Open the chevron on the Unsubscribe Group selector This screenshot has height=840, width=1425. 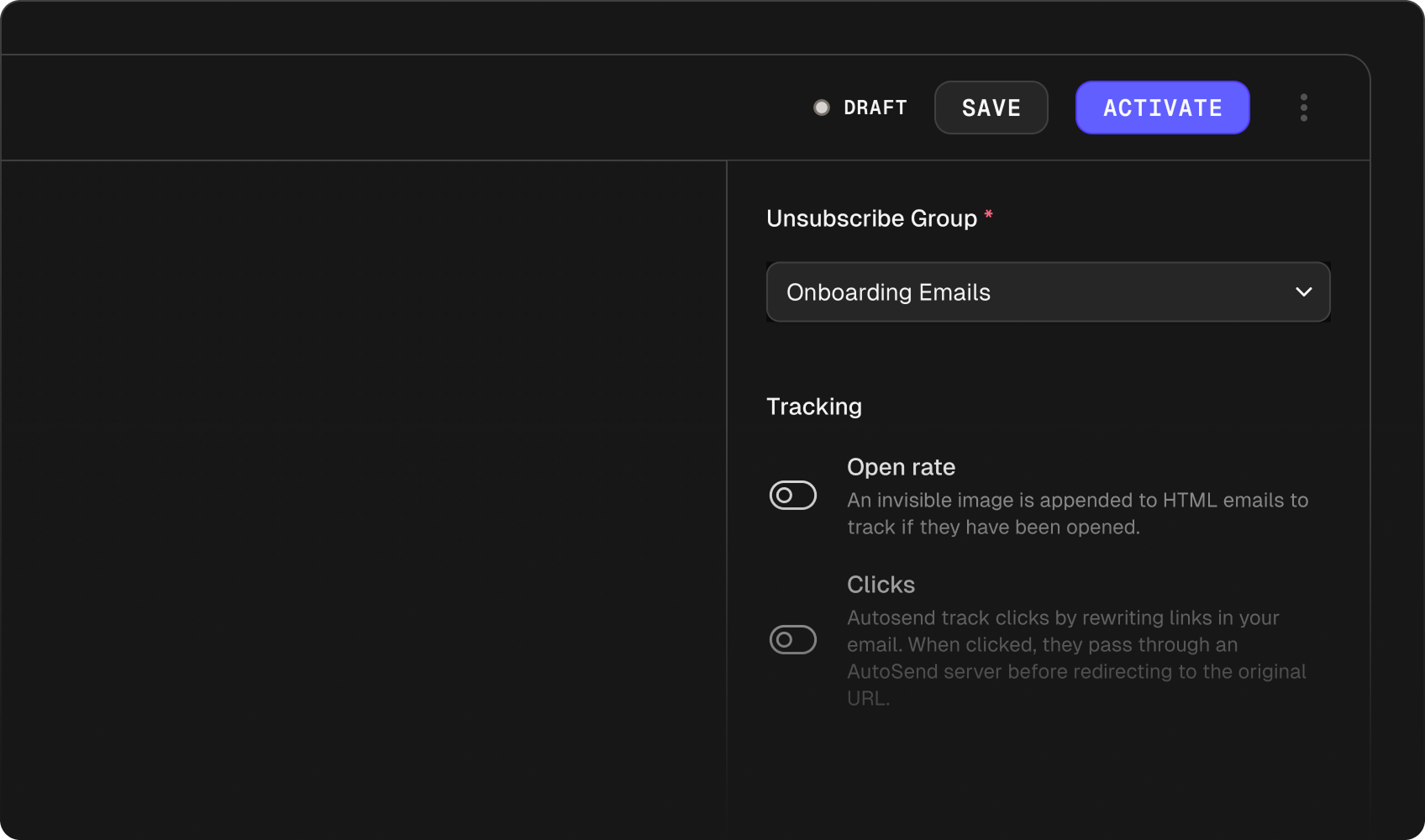pos(1304,292)
